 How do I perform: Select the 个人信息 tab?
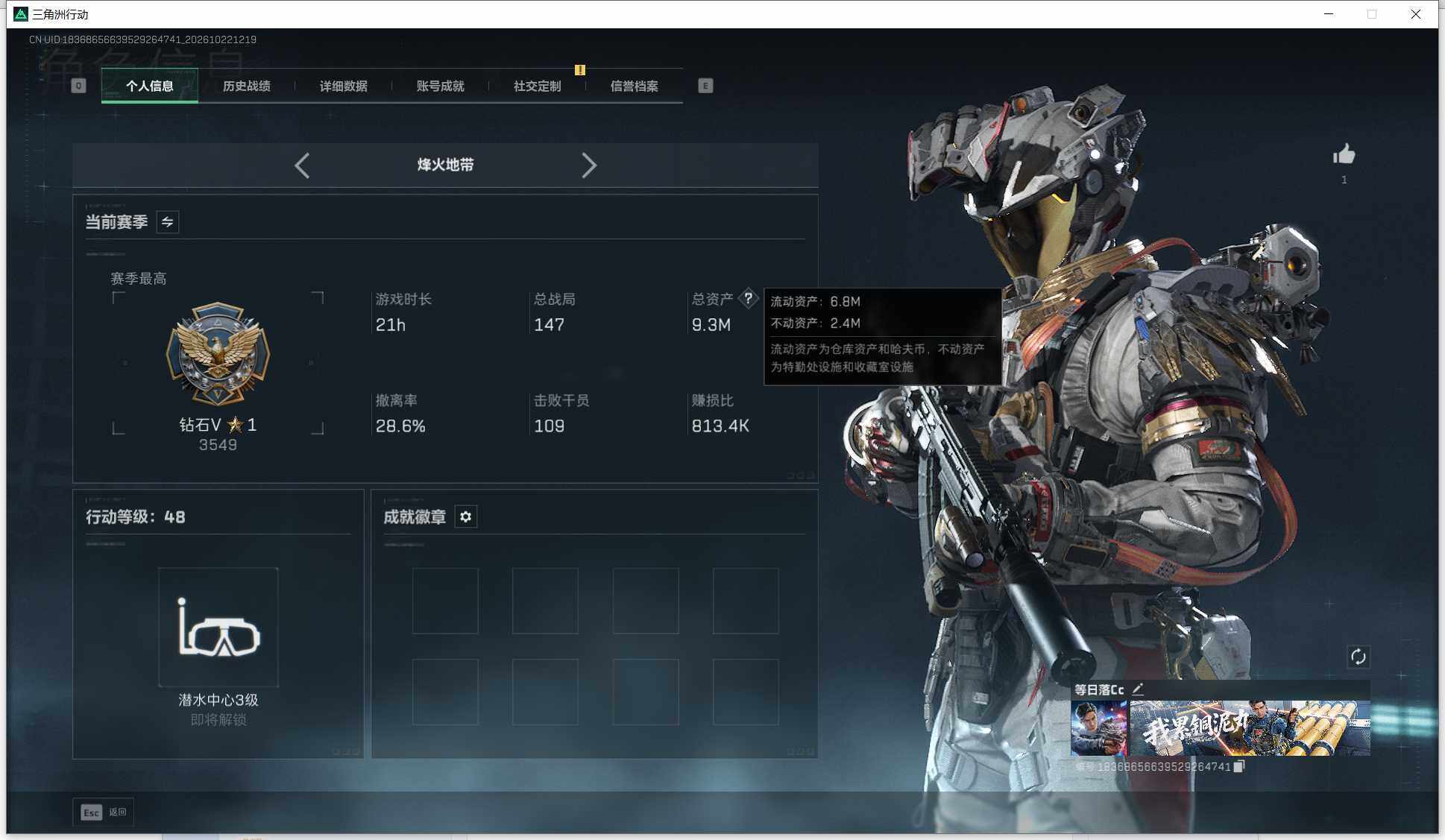[x=150, y=86]
